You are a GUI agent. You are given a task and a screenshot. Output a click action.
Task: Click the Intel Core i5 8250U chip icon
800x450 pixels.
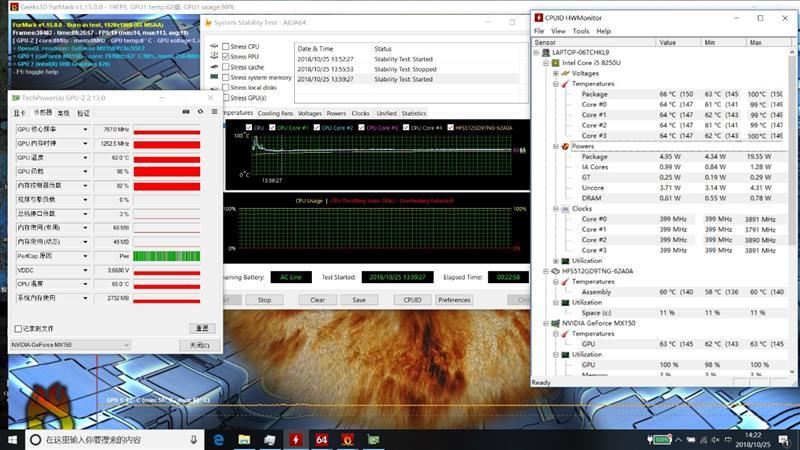click(x=556, y=63)
